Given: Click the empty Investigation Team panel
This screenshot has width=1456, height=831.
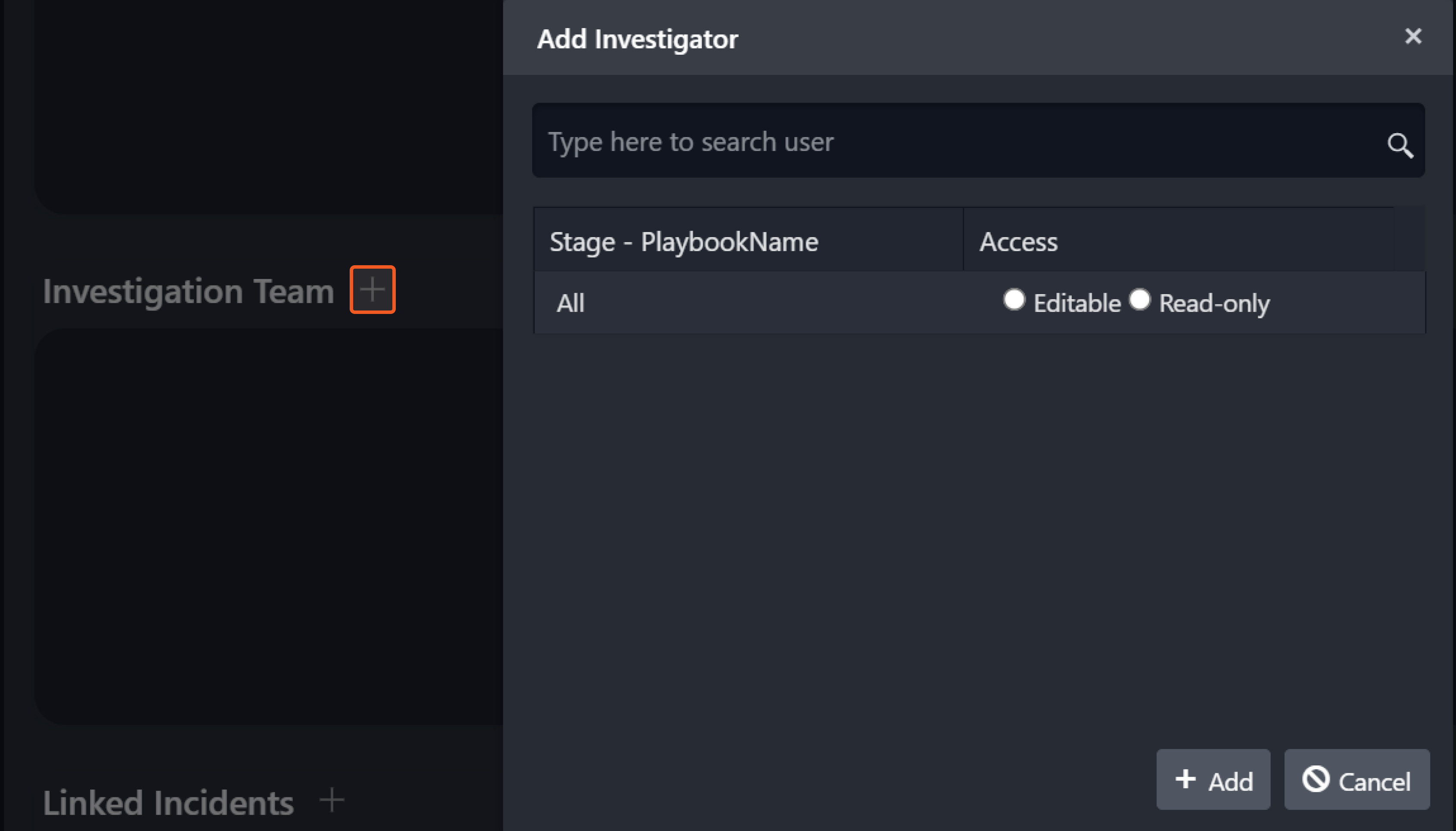Looking at the screenshot, I should pyautogui.click(x=268, y=525).
